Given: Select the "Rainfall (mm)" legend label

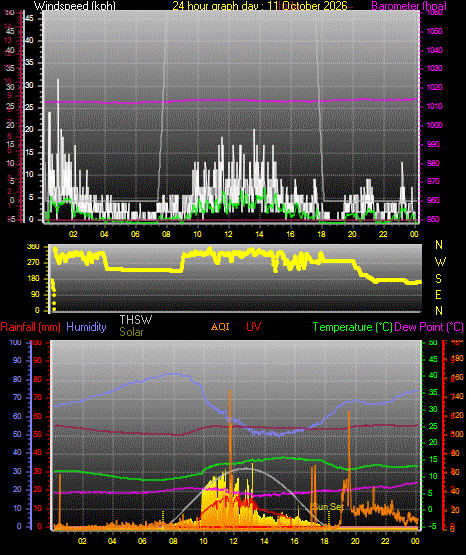Looking at the screenshot, I should (x=30, y=327).
